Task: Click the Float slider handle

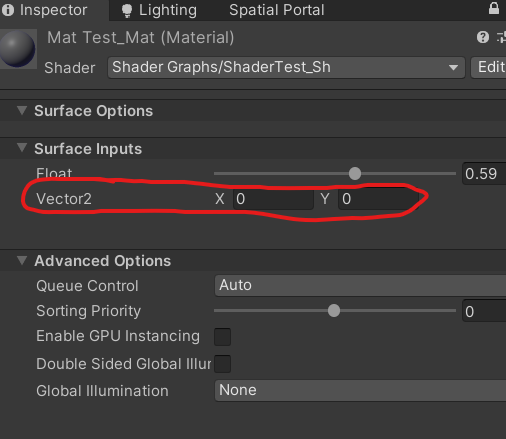Action: pos(355,173)
